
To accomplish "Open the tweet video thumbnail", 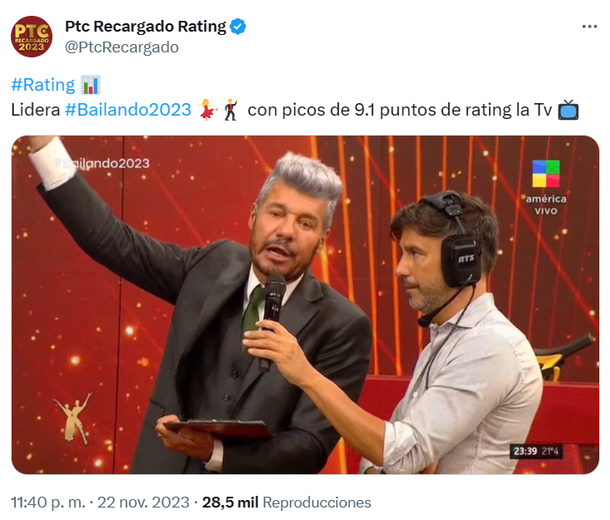I will click(305, 305).
